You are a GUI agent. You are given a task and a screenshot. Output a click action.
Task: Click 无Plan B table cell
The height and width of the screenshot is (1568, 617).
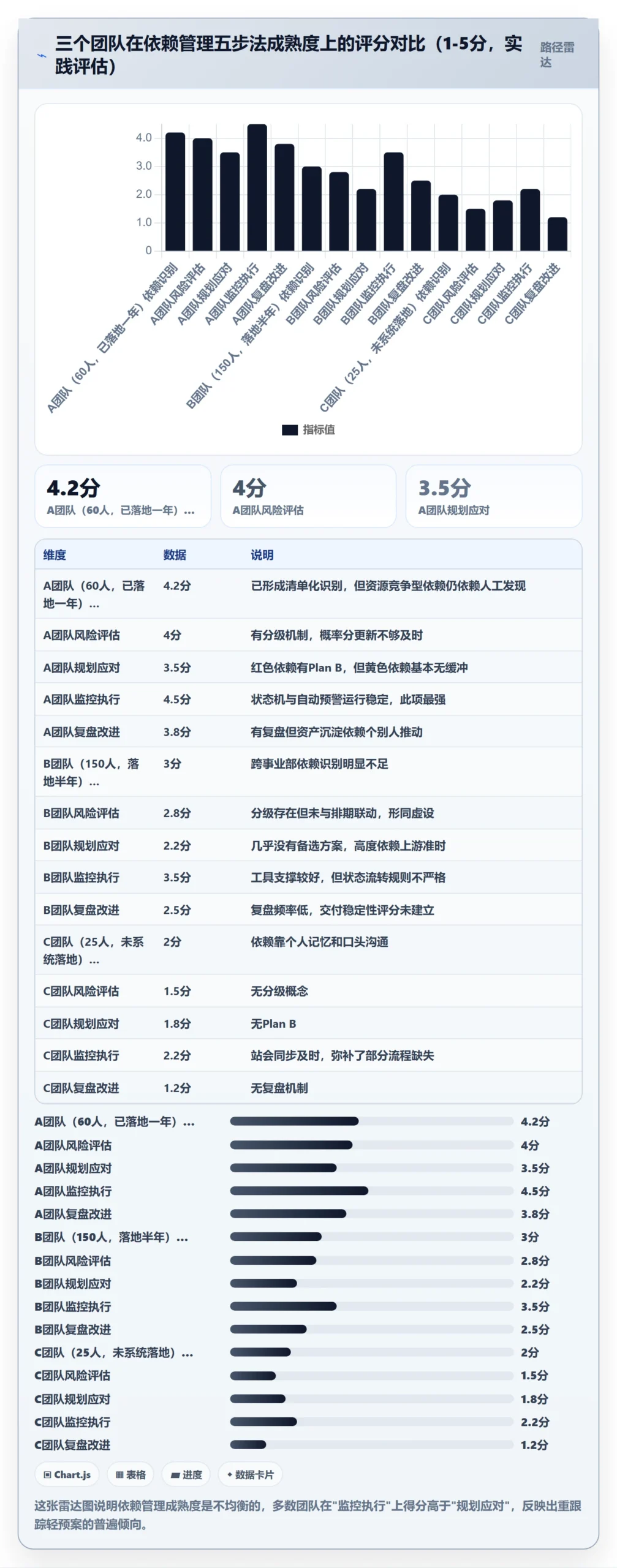[273, 1024]
